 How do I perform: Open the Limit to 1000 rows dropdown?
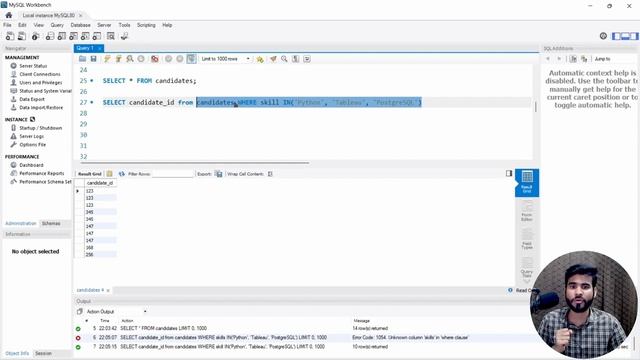coord(225,59)
